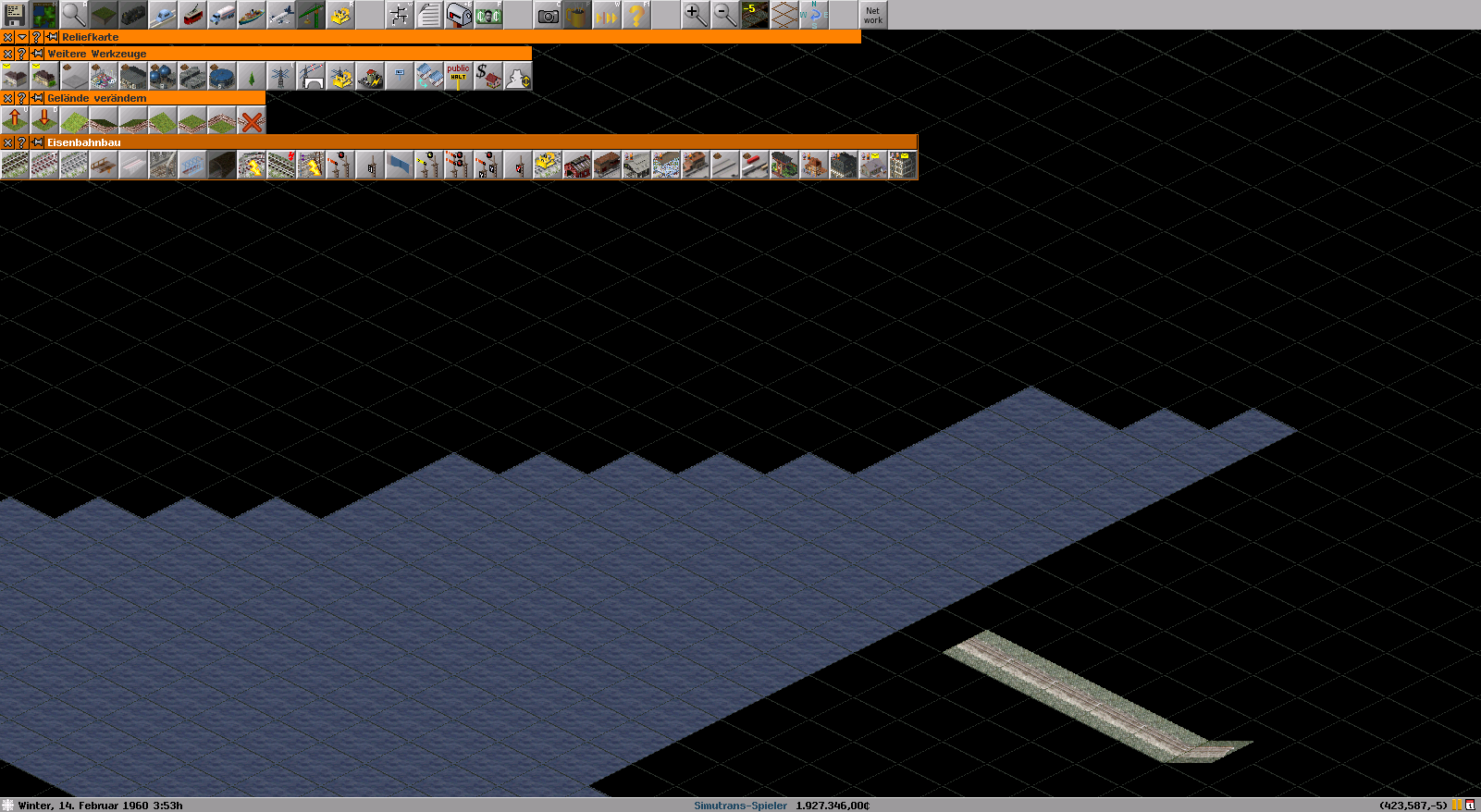Select the public HALT stop tool

point(458,76)
